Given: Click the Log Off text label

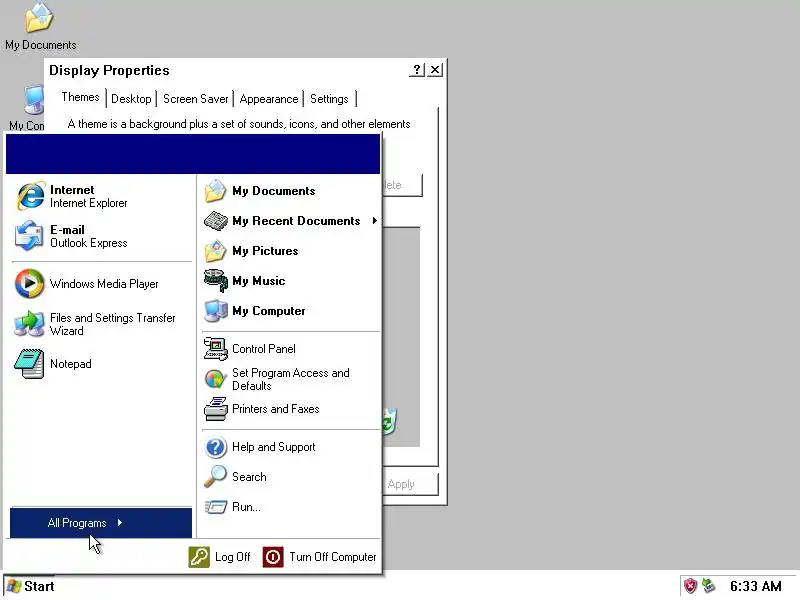Looking at the screenshot, I should [233, 557].
